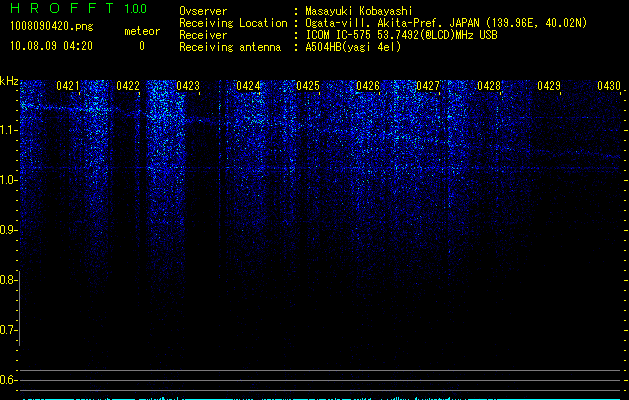Click the 0.7 frequency axis label
Image resolution: width=629 pixels, height=400 pixels.
(x=7, y=330)
